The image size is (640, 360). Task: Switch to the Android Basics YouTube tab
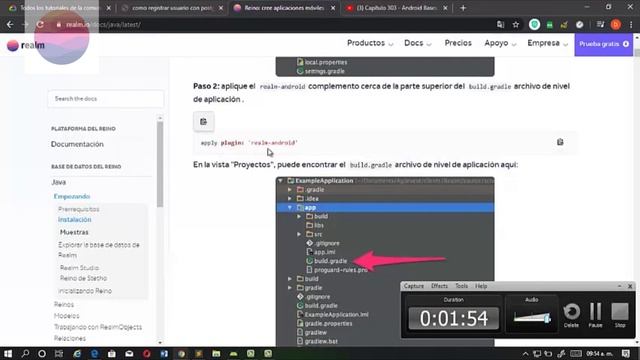click(x=396, y=8)
